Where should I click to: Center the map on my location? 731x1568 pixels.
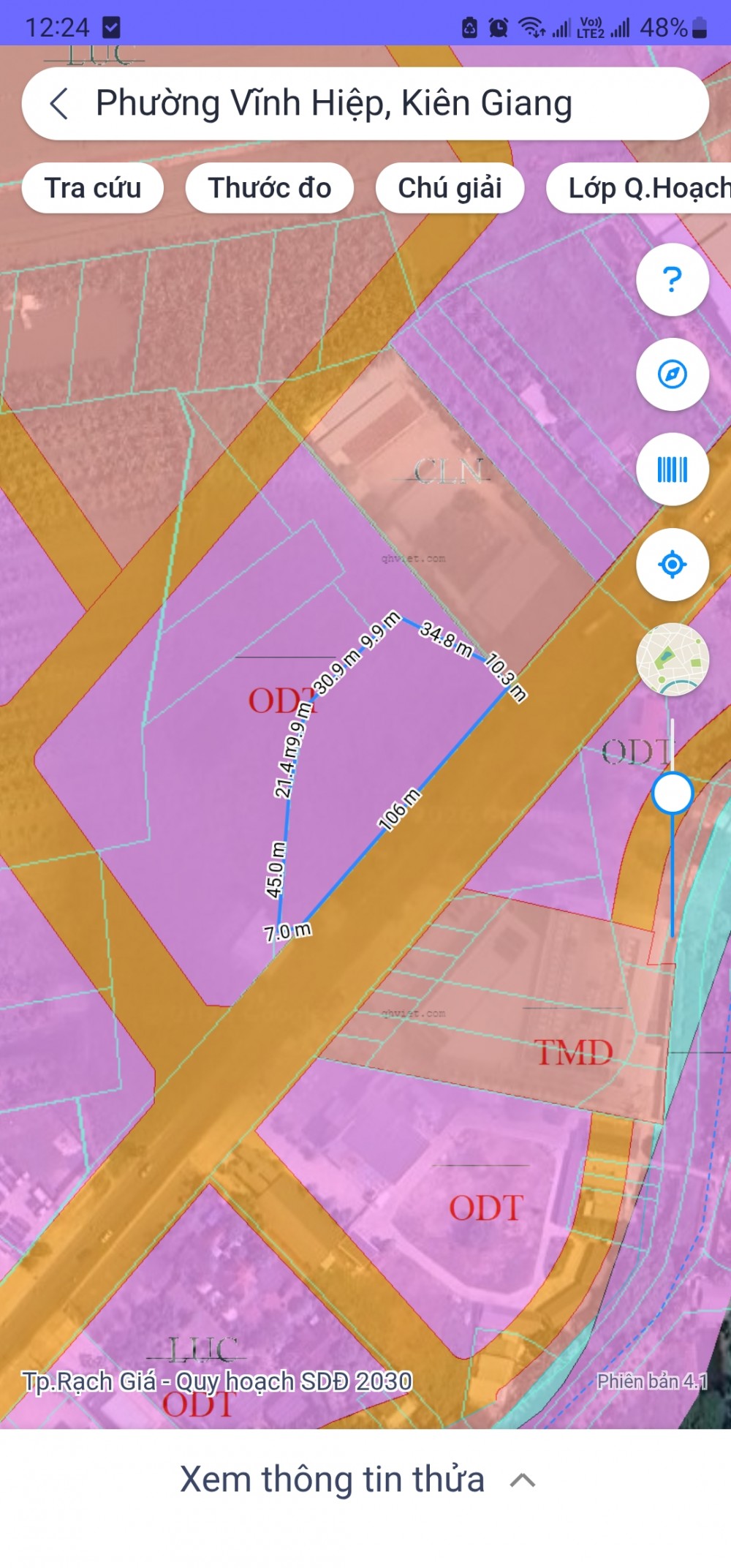pos(672,565)
